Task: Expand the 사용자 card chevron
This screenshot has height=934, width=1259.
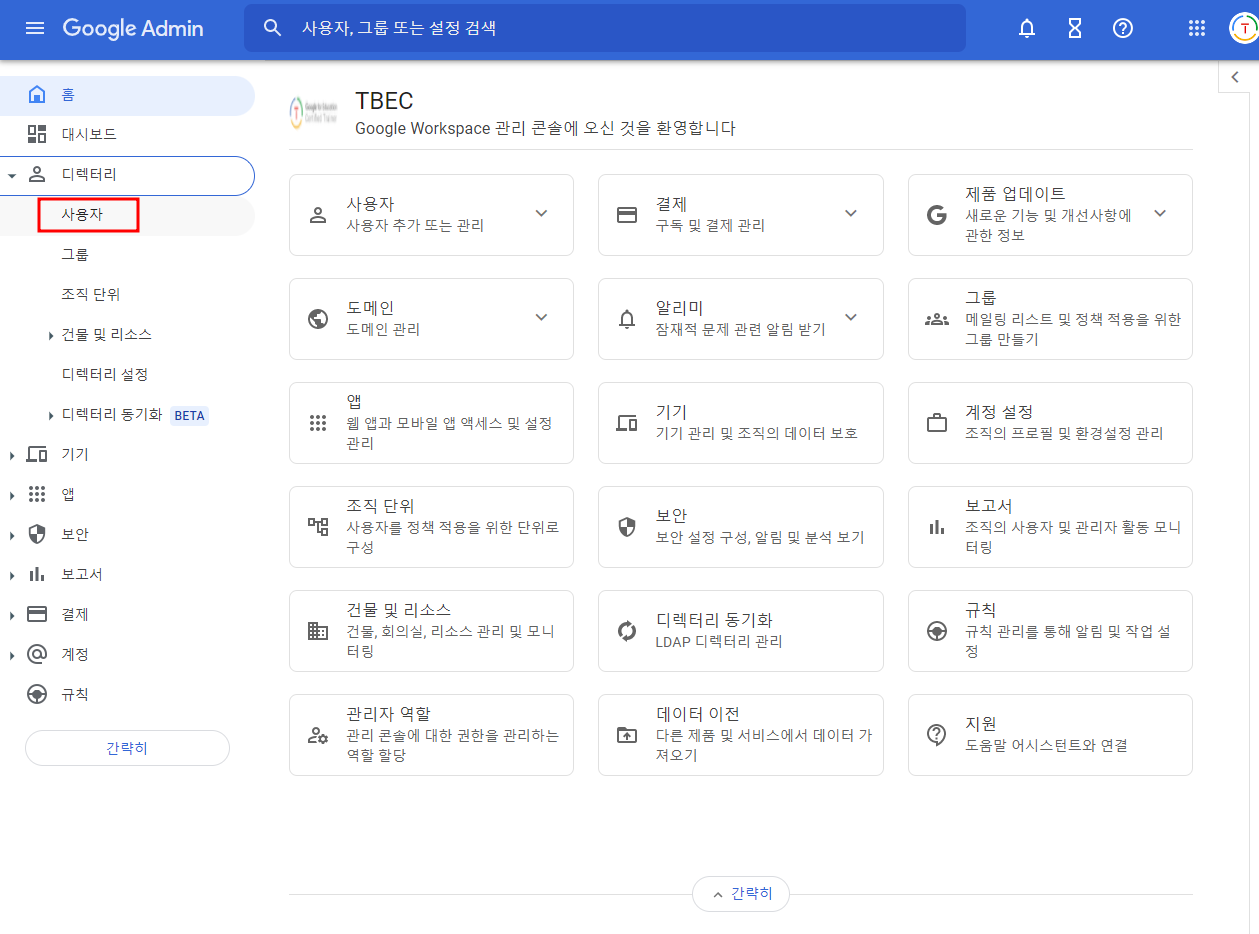Action: pyautogui.click(x=541, y=213)
